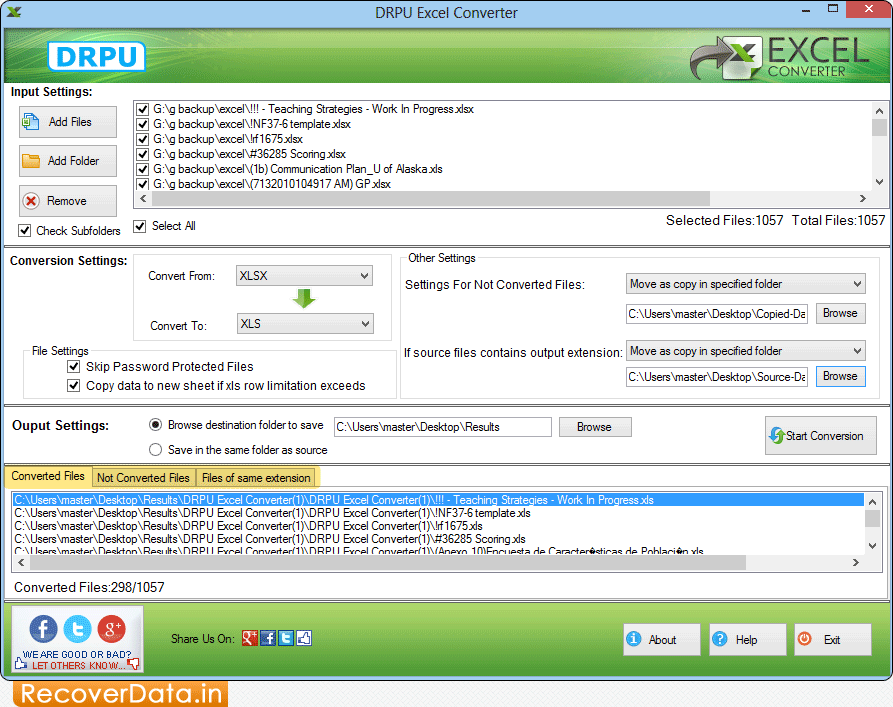This screenshot has height=707, width=893.
Task: Uncheck !NF37-6 template.xlsx checkbox
Action: pyautogui.click(x=142, y=124)
